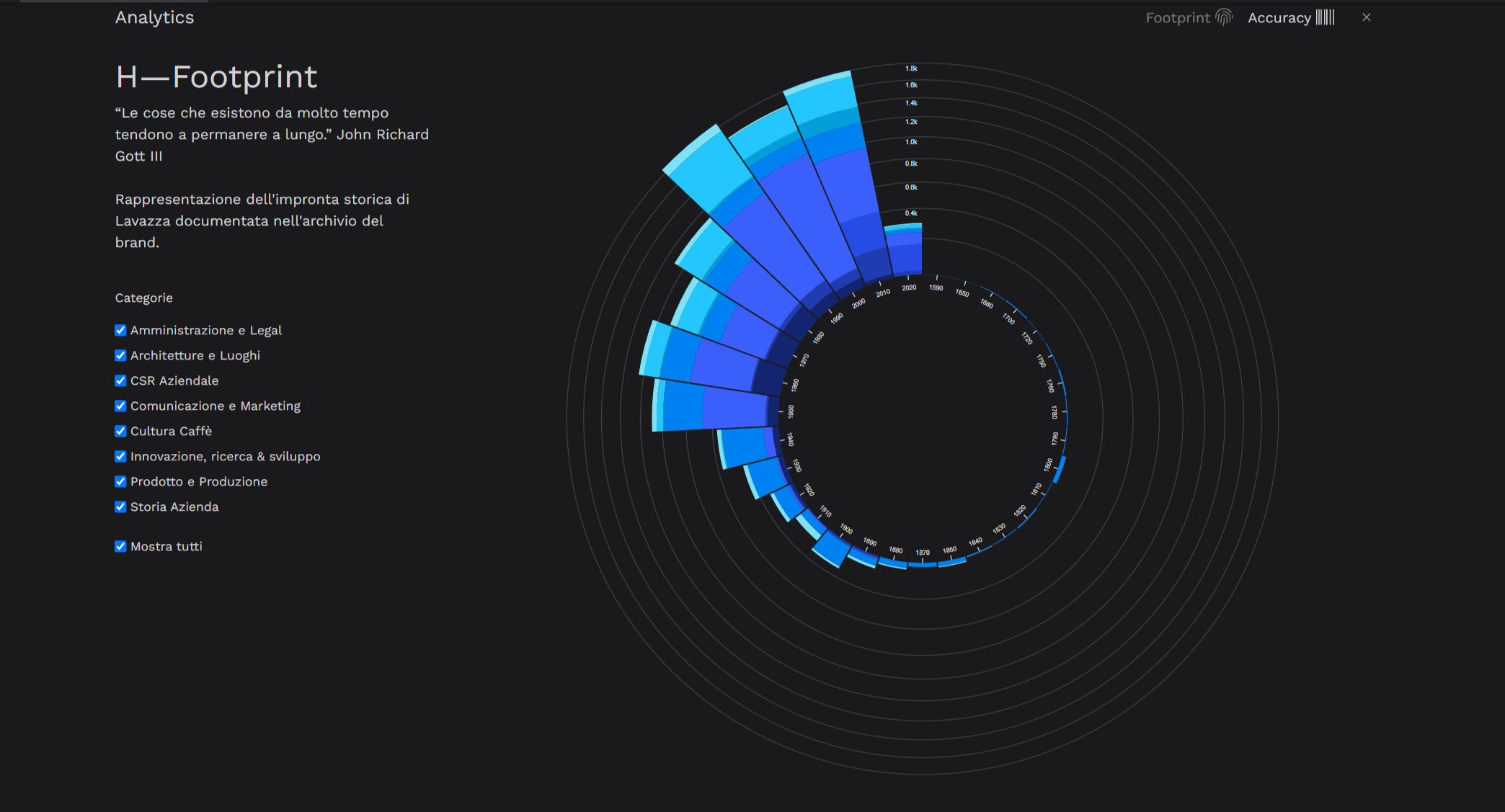Click the 1.8k axis scale label

pos(910,67)
